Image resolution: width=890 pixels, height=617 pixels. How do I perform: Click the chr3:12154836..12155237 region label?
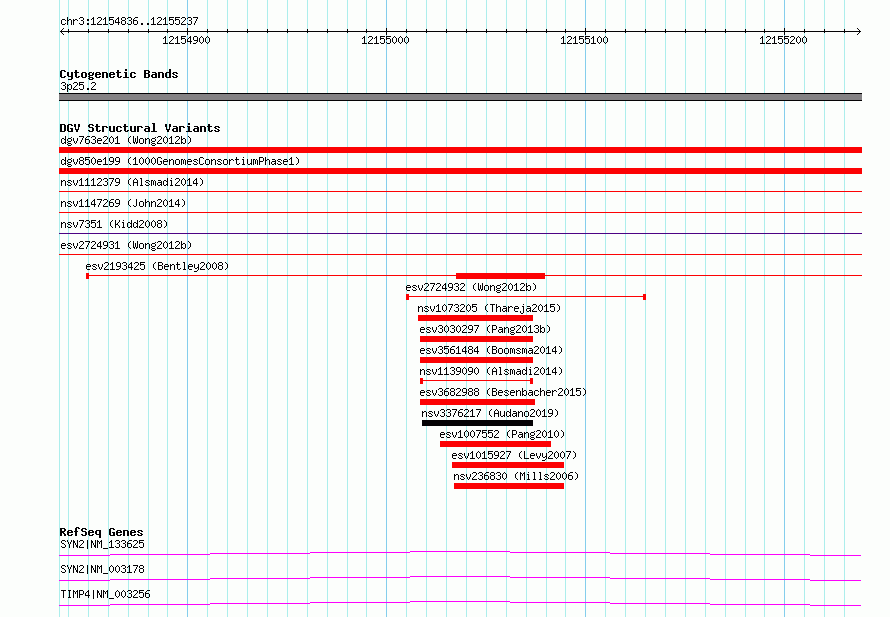pos(129,21)
